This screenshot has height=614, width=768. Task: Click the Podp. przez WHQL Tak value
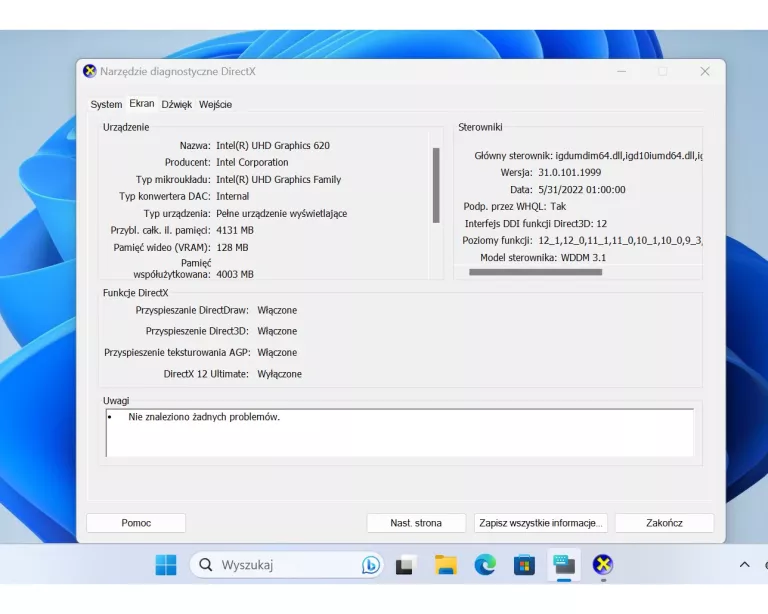tap(558, 206)
